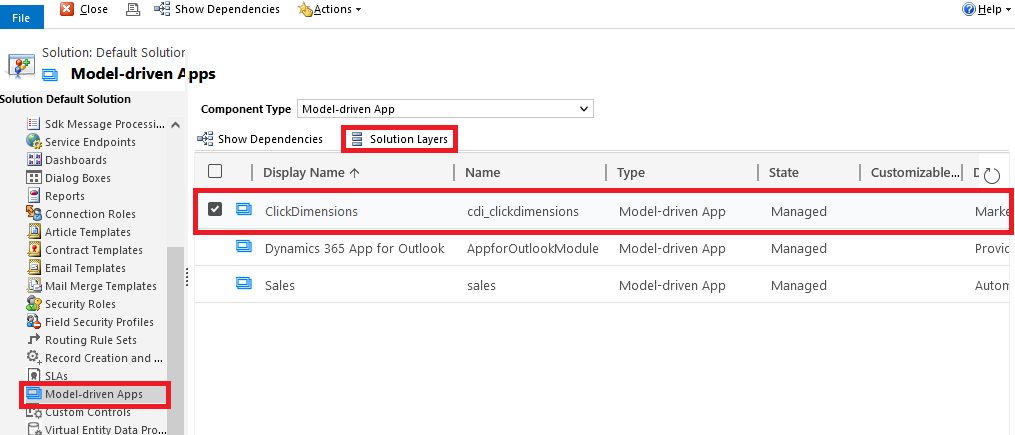Click the Solution Default Solution heading
The height and width of the screenshot is (435, 1015).
[x=65, y=99]
